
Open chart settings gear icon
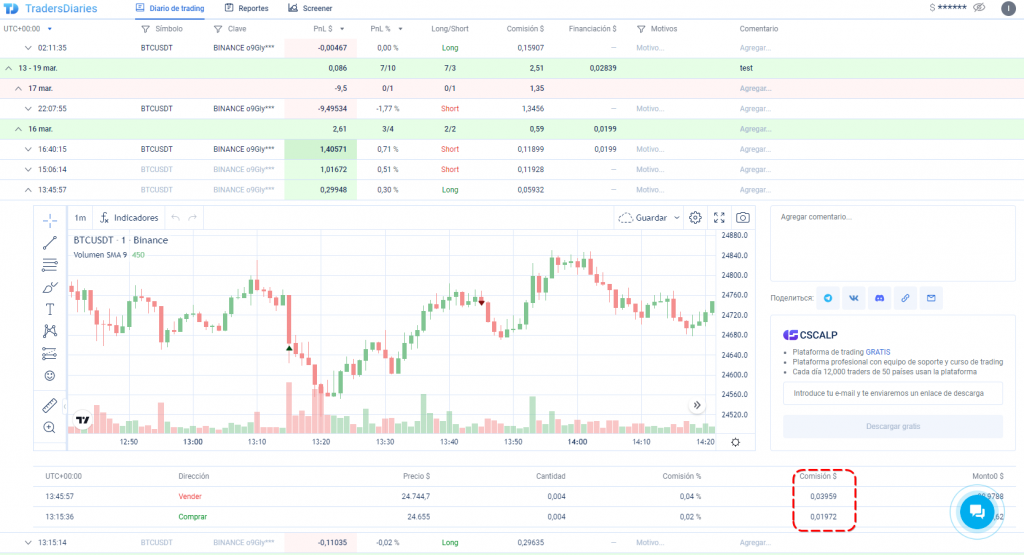click(x=695, y=218)
